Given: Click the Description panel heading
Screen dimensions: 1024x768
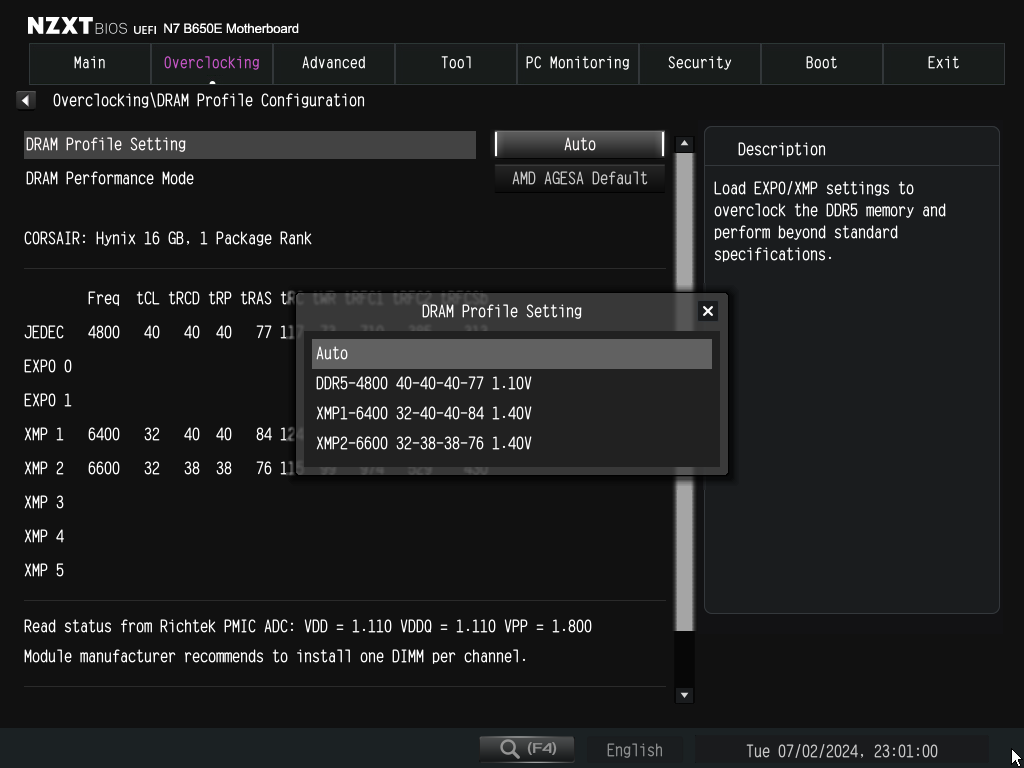Looking at the screenshot, I should (x=782, y=150).
